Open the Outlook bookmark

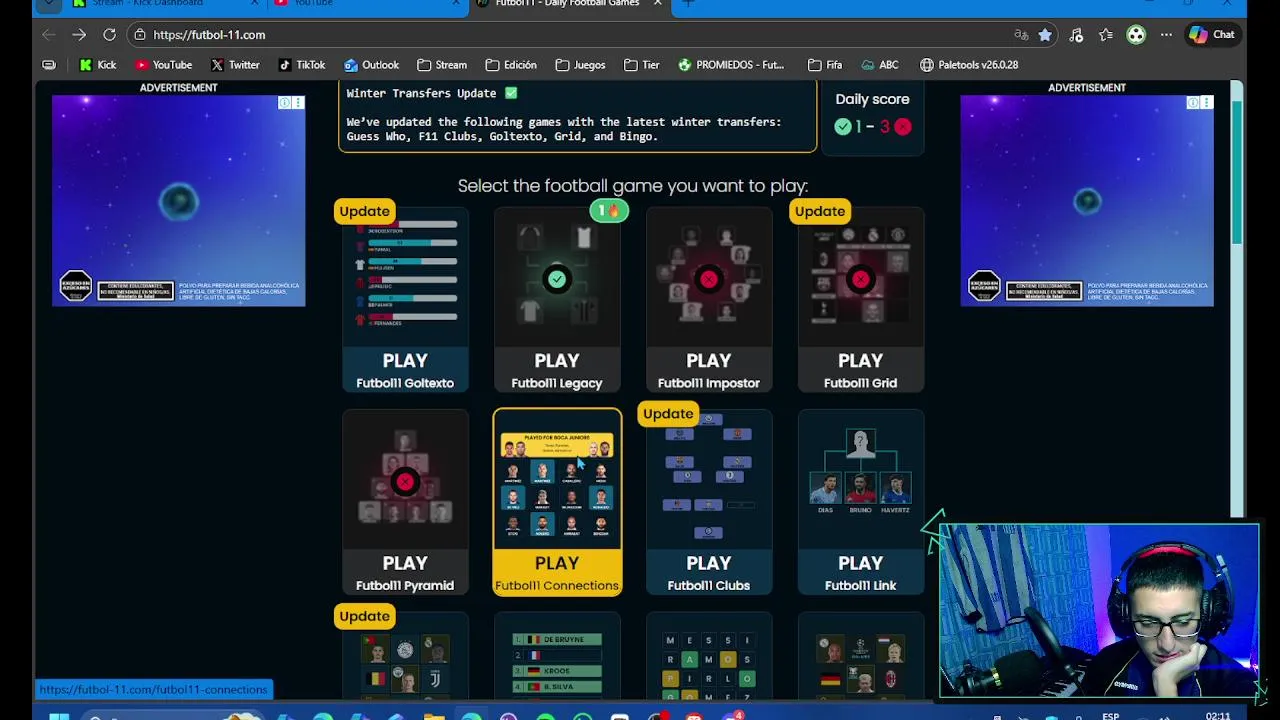click(371, 65)
